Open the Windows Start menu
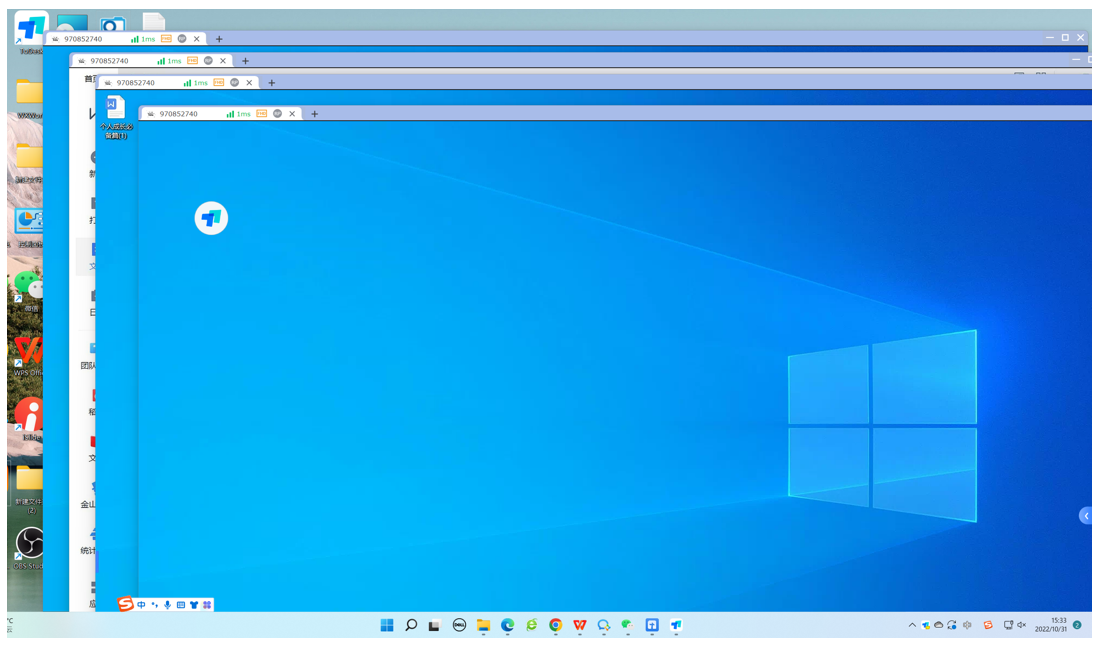The width and height of the screenshot is (1103, 646). click(387, 625)
